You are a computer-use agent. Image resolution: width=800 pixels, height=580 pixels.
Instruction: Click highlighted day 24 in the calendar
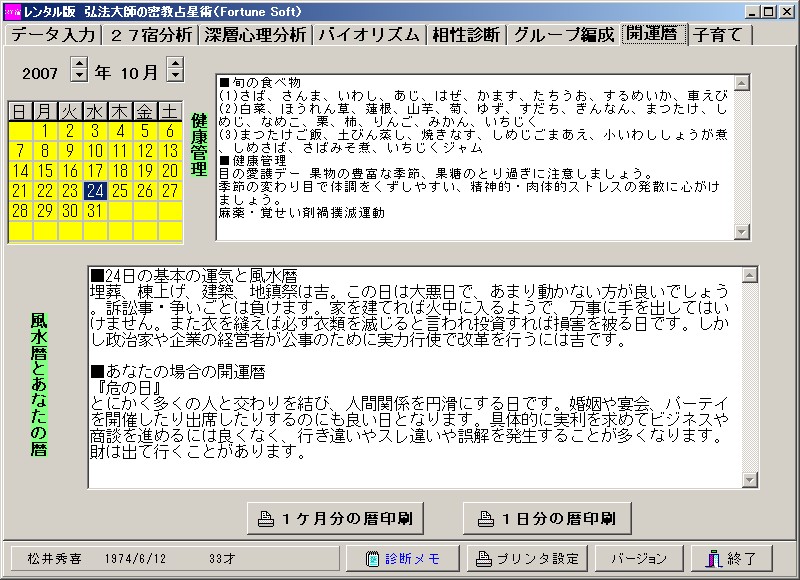tap(95, 191)
